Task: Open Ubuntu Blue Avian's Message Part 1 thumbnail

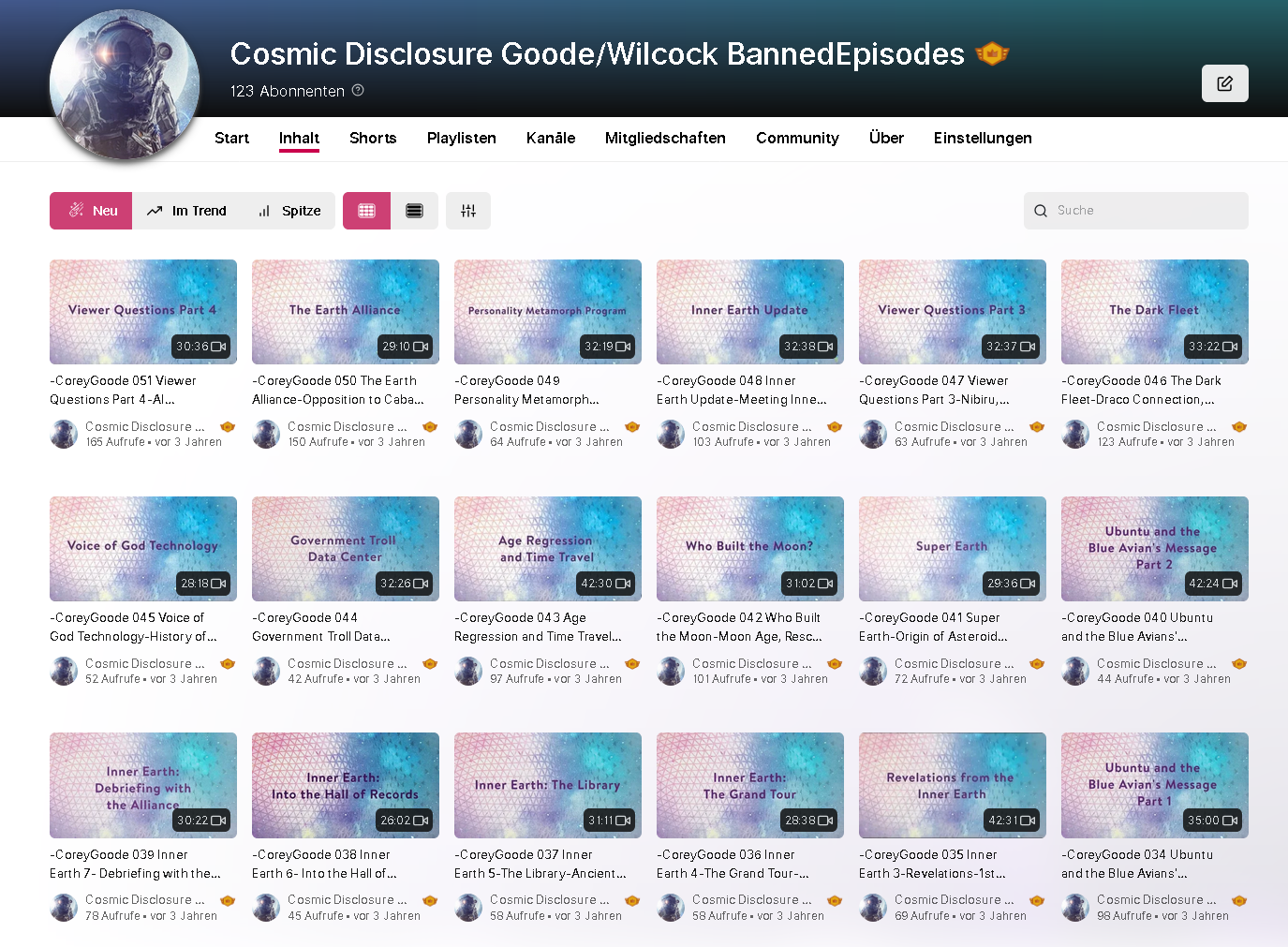Action: [1155, 785]
